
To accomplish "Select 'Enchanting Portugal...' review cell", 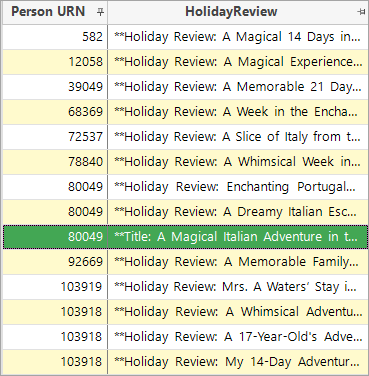I will [238, 187].
